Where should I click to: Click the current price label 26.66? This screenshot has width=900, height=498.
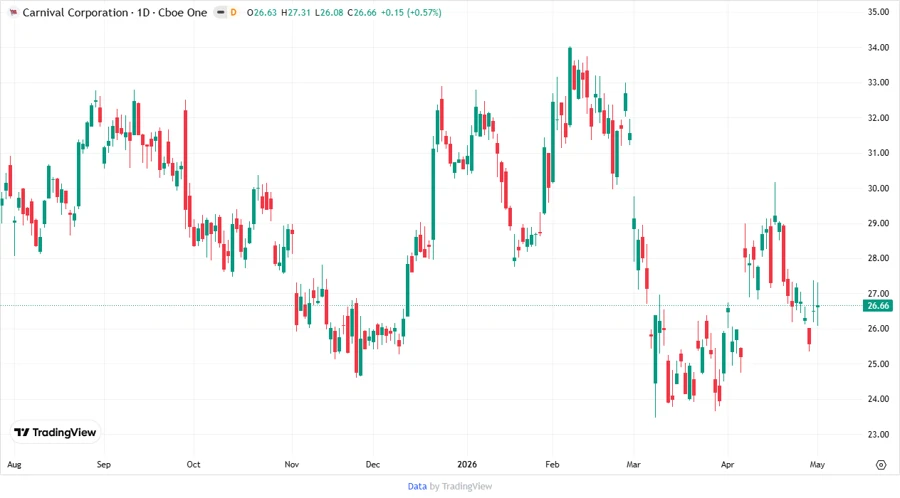(x=878, y=306)
